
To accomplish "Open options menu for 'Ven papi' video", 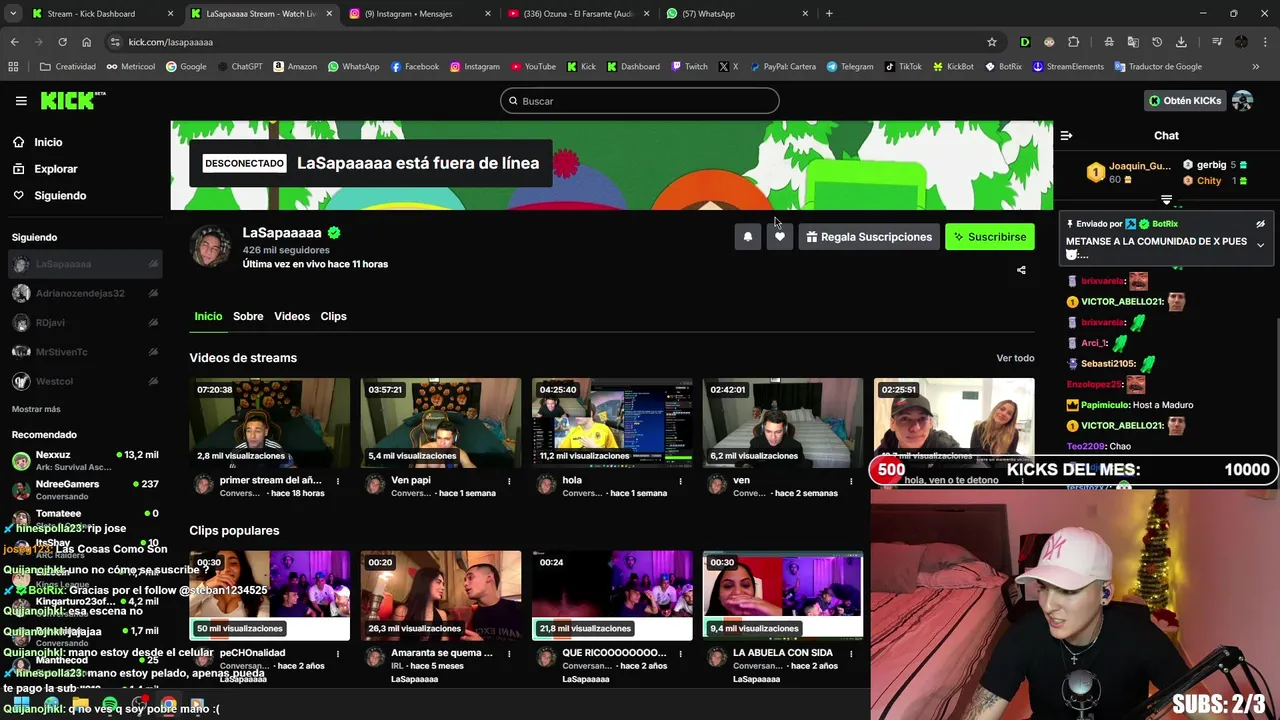I will (509, 481).
